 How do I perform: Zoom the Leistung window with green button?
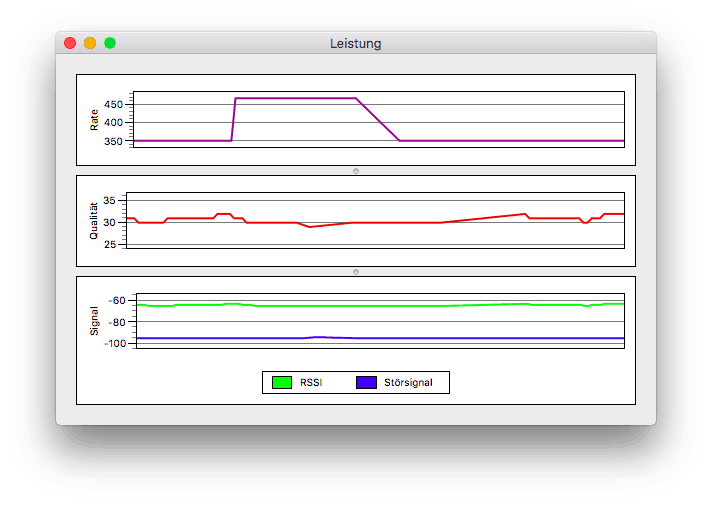coord(110,43)
